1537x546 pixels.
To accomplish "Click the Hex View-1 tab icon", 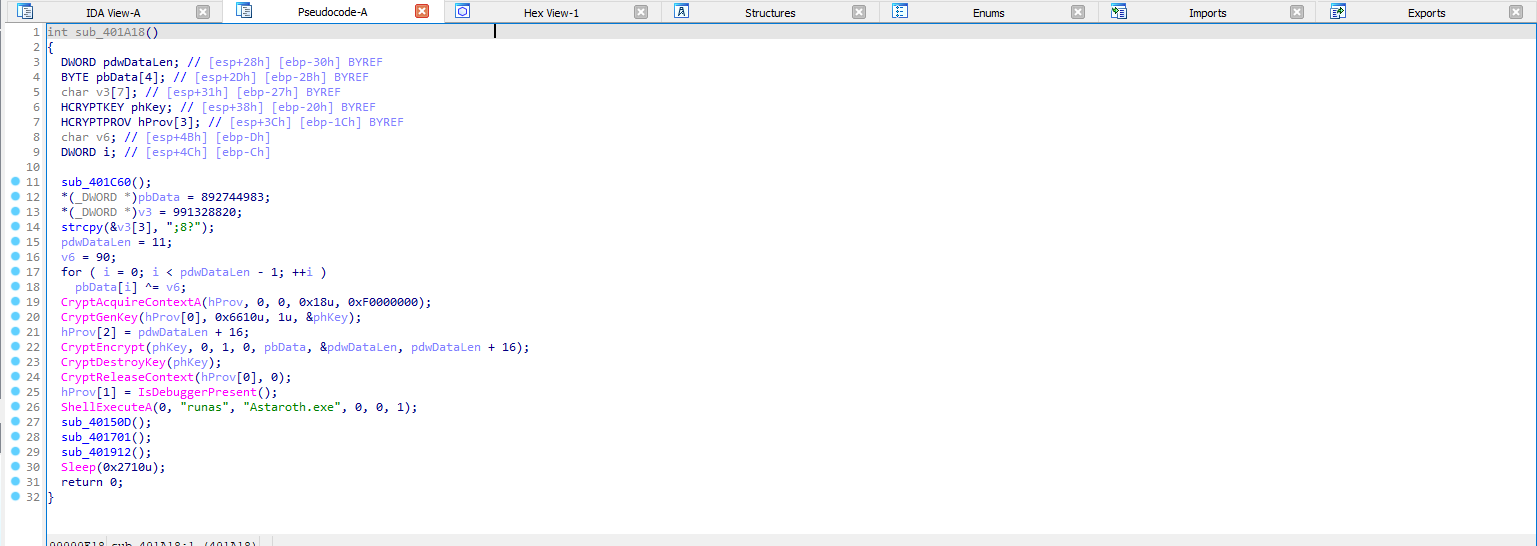I will [463, 12].
